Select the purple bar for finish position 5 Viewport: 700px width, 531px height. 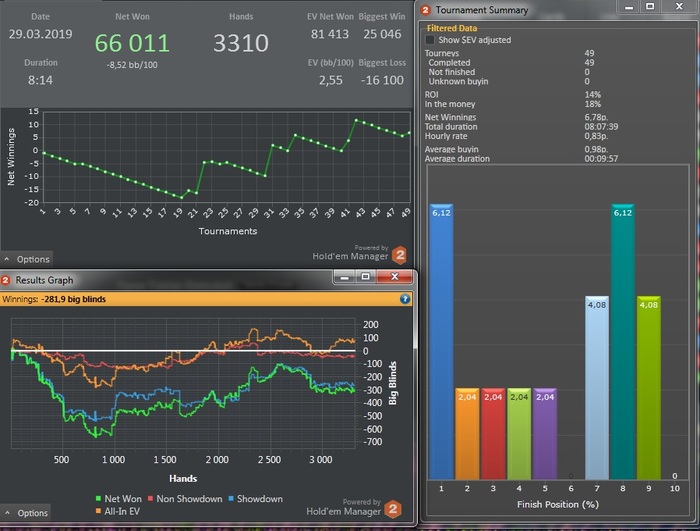(545, 434)
